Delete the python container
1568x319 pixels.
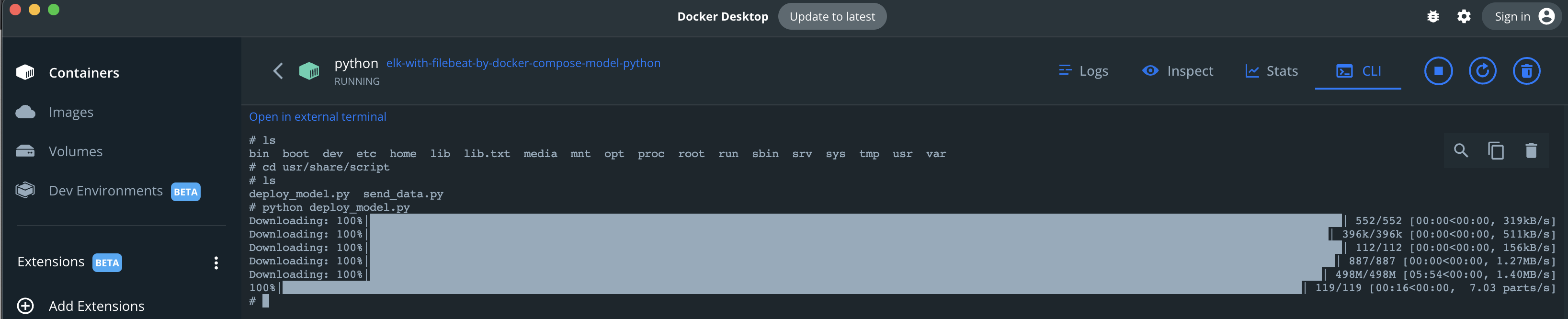click(1526, 71)
